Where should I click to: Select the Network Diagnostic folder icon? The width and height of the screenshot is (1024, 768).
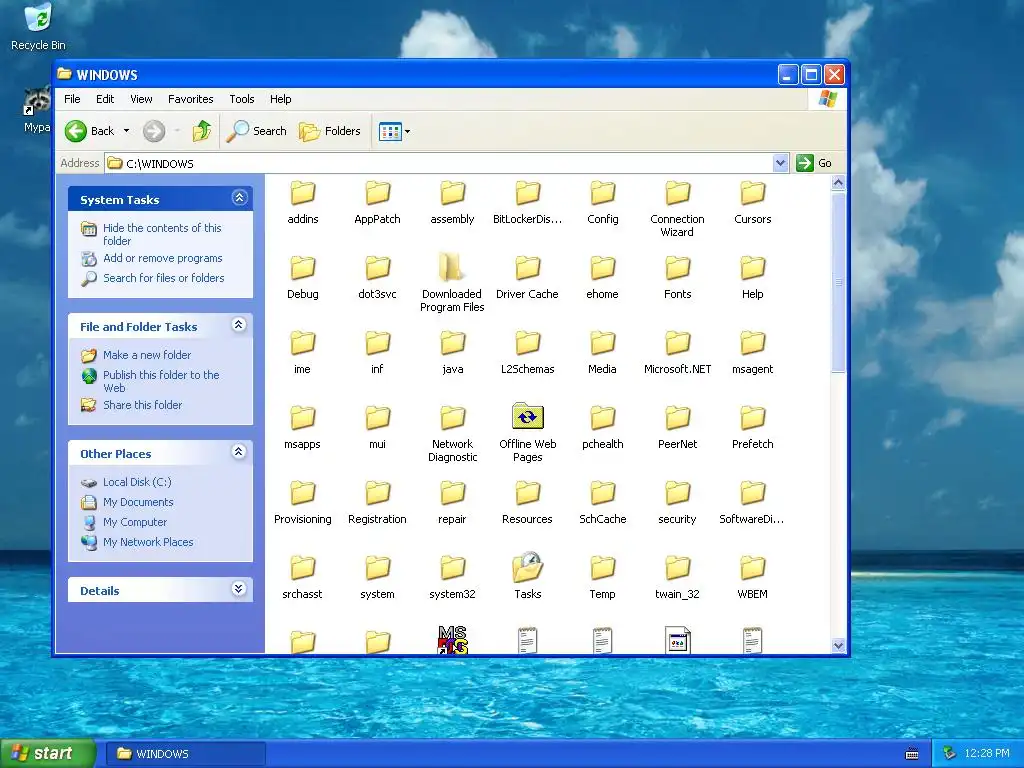coord(453,419)
